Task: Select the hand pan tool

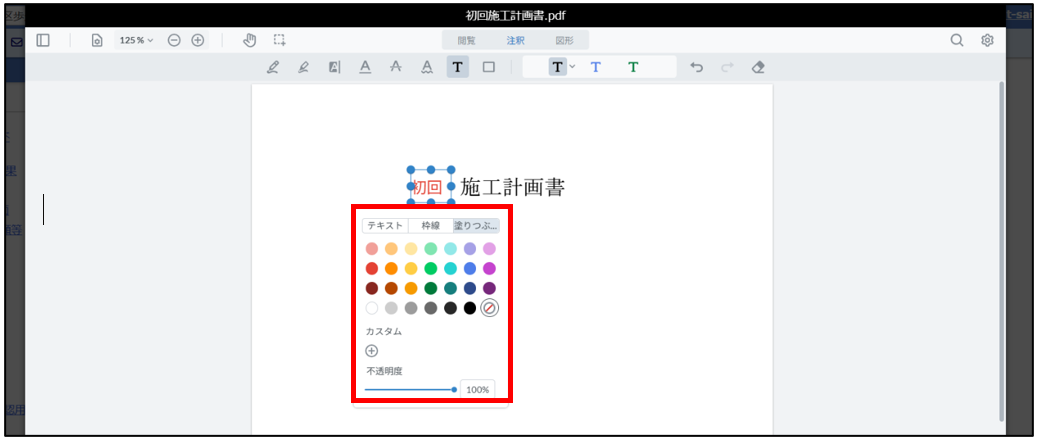Action: click(250, 40)
